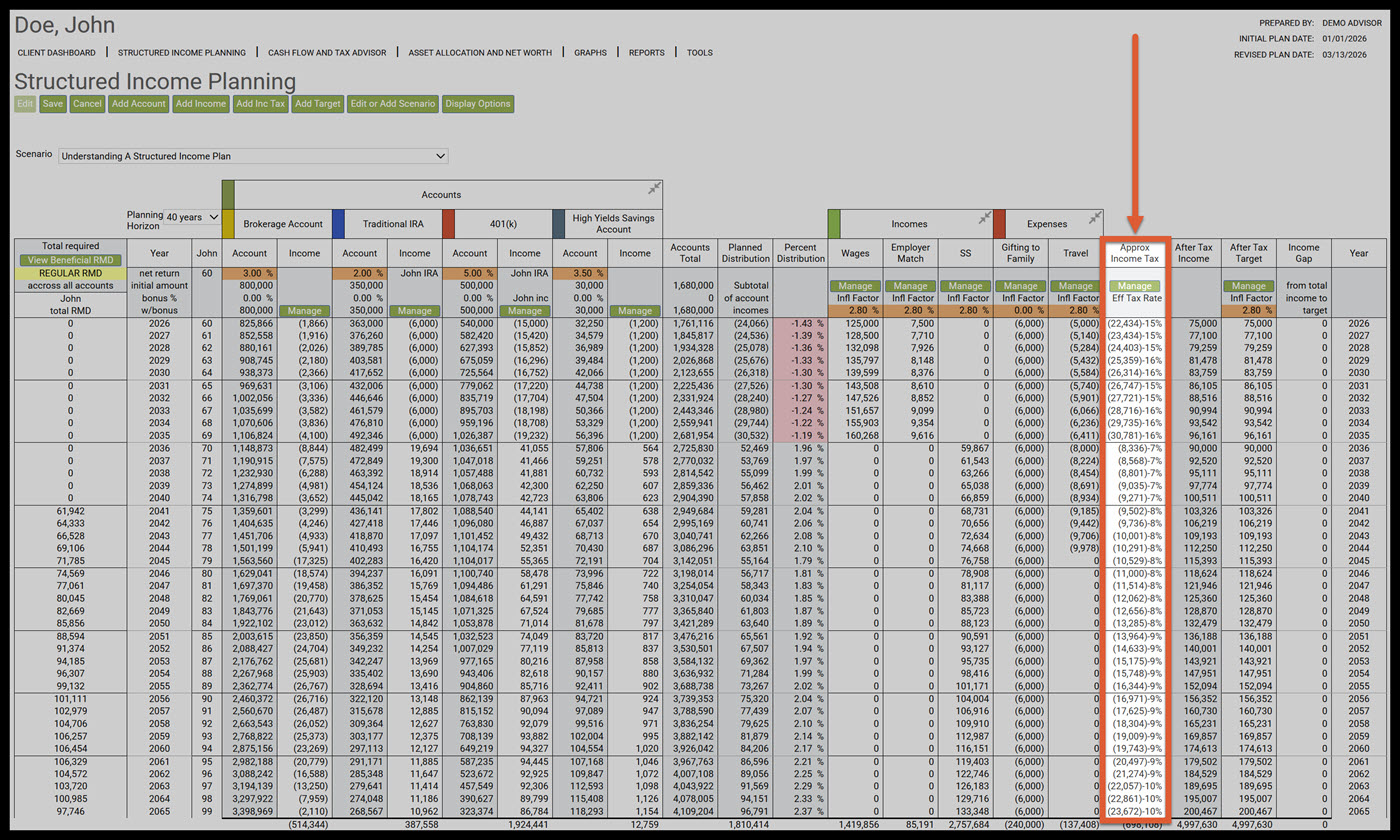Click the 401(k) account header

[503, 224]
